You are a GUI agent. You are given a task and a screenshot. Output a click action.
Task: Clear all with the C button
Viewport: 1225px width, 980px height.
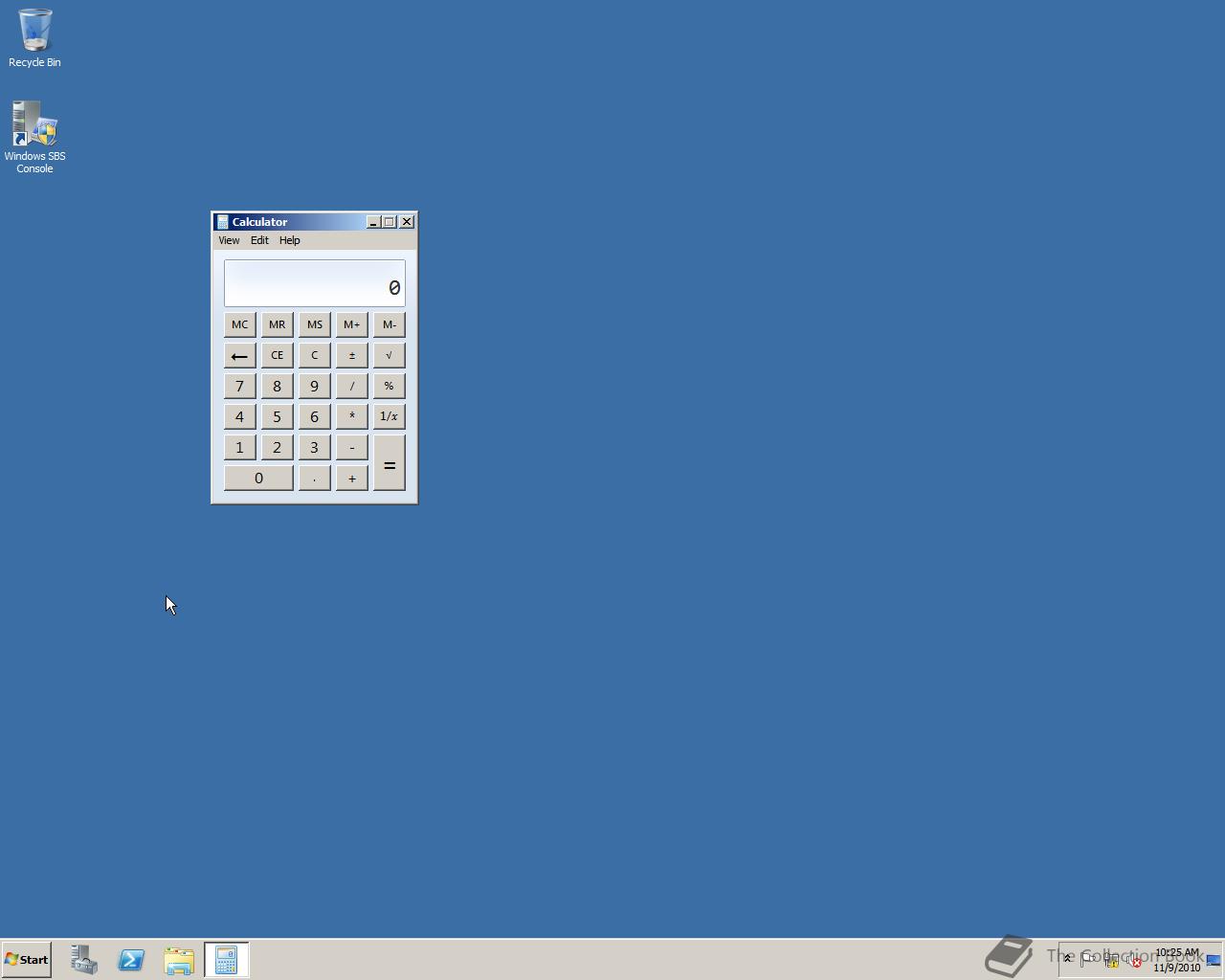[x=314, y=355]
